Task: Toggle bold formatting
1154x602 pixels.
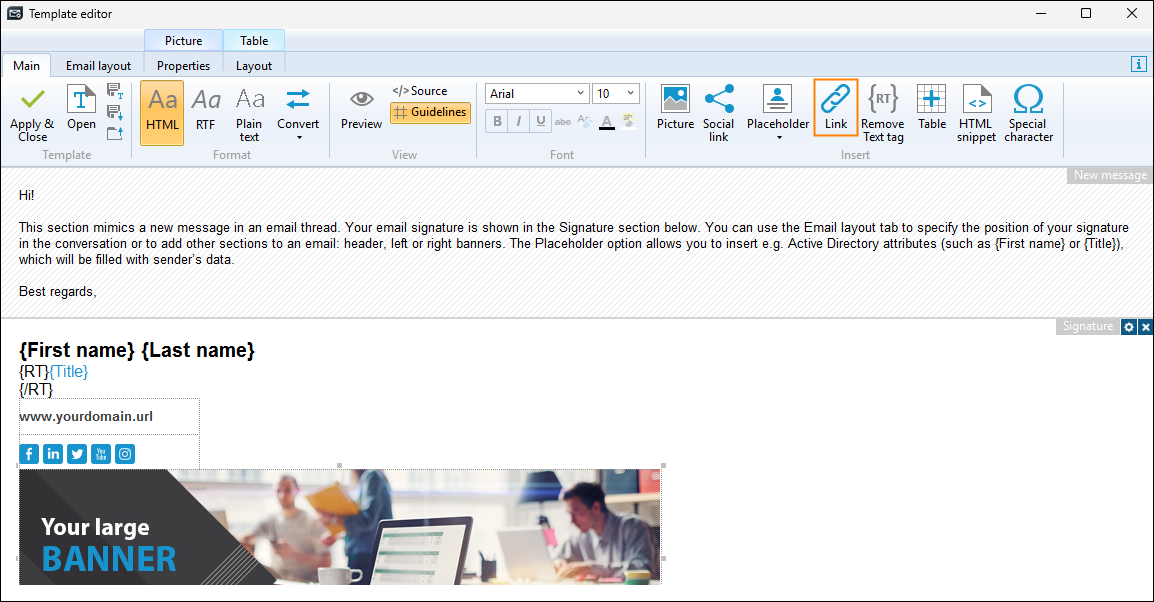Action: coord(497,121)
